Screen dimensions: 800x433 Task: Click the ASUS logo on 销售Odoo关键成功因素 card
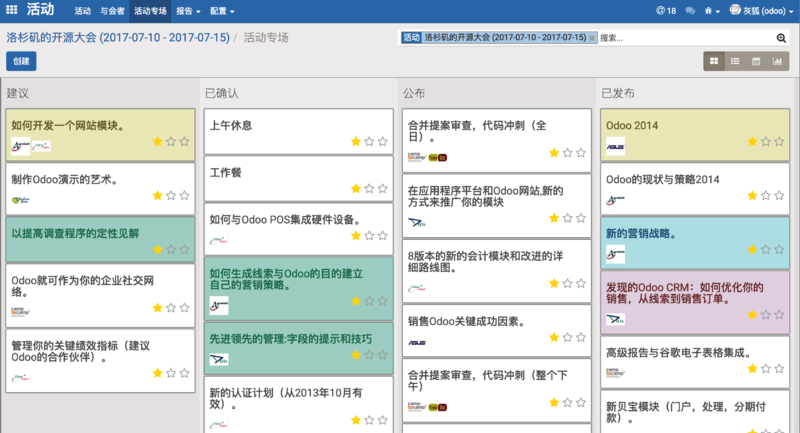(417, 343)
